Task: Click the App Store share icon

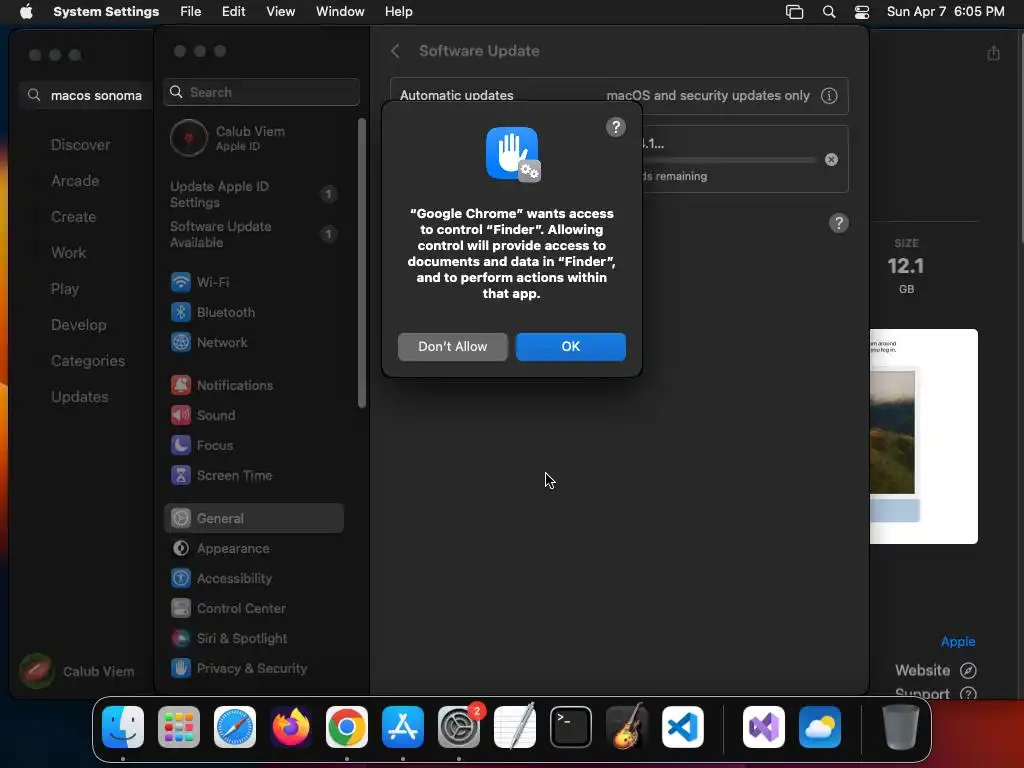Action: pyautogui.click(x=993, y=53)
